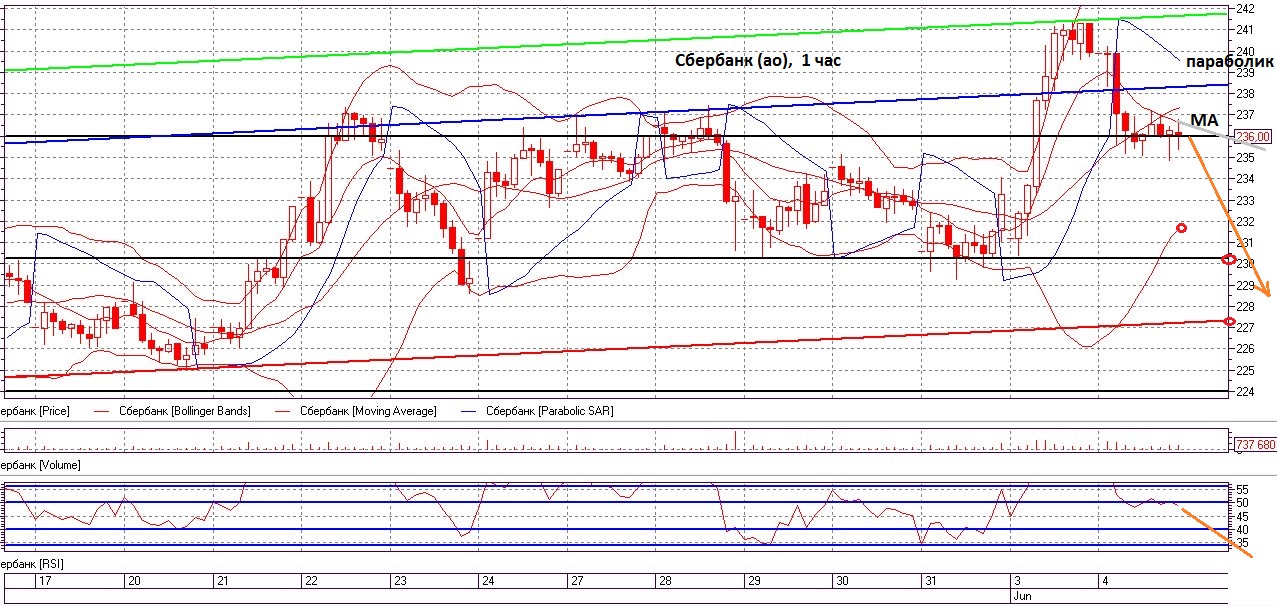Image resolution: width=1277 pixels, height=606 pixels.
Task: Click RSI scale value 35
Action: 1243,542
